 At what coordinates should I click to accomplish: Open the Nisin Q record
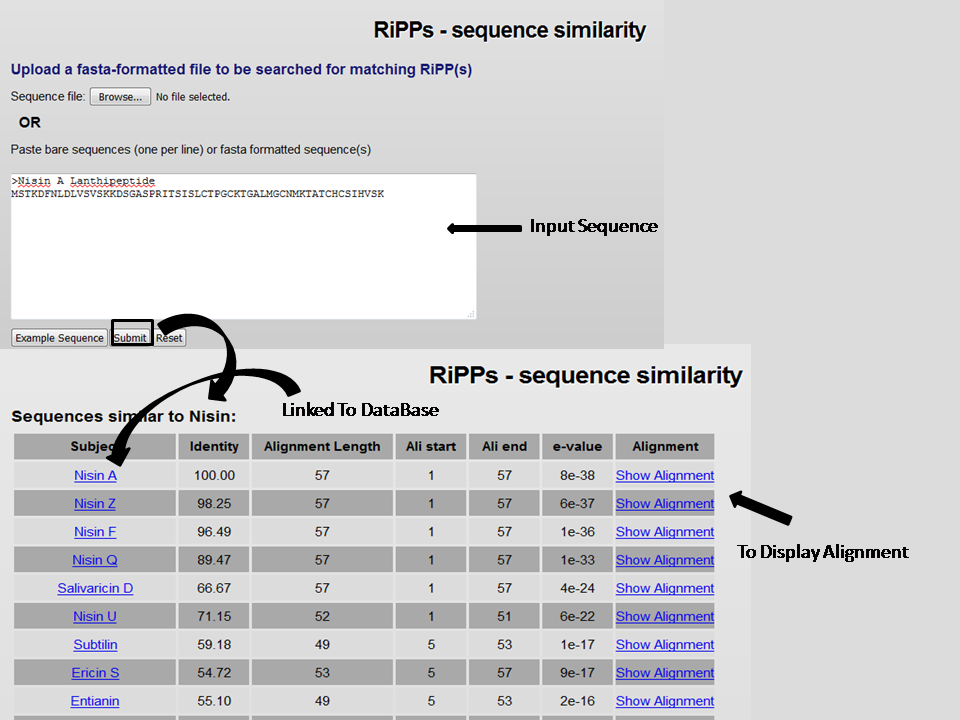[95, 559]
